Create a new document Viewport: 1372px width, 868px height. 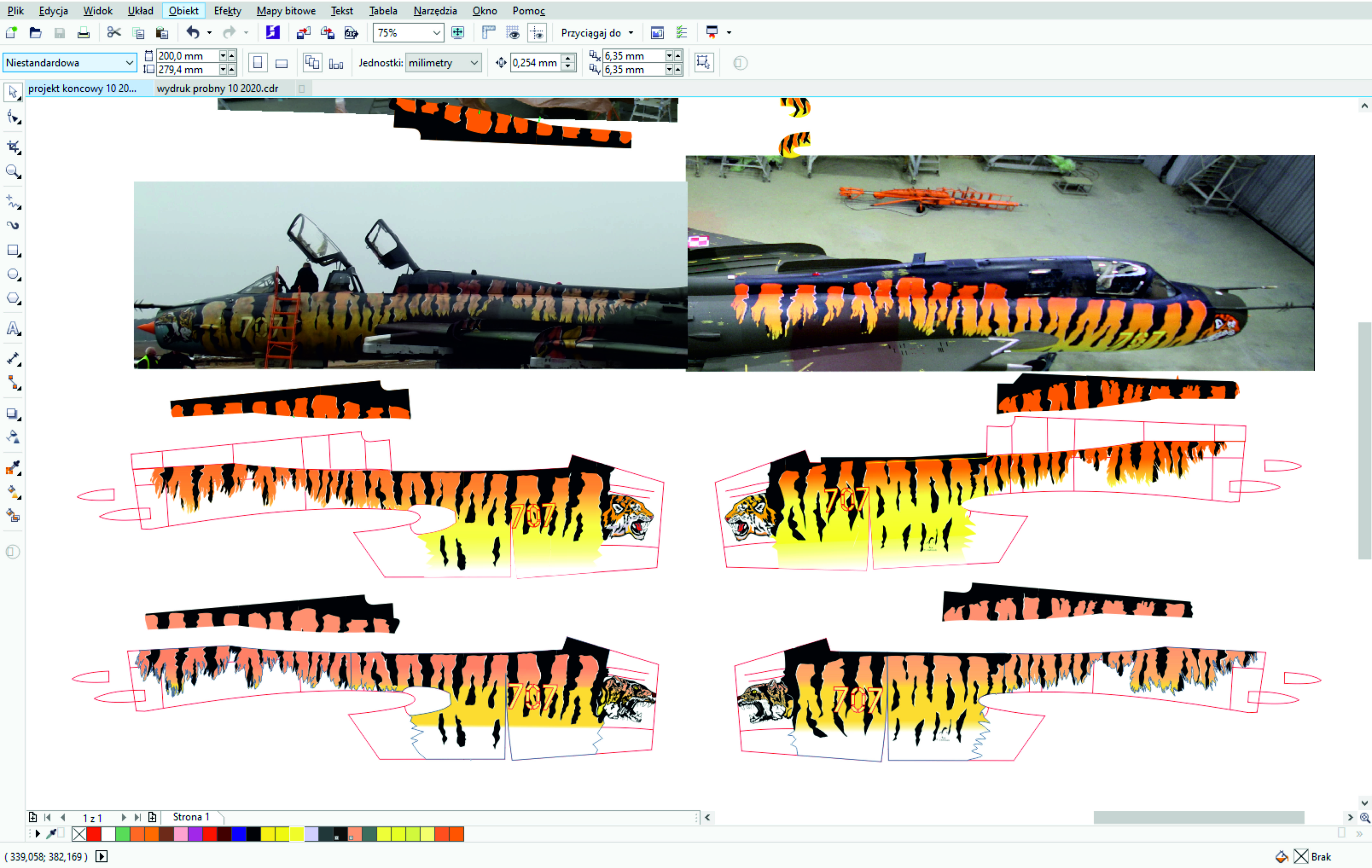[x=11, y=33]
